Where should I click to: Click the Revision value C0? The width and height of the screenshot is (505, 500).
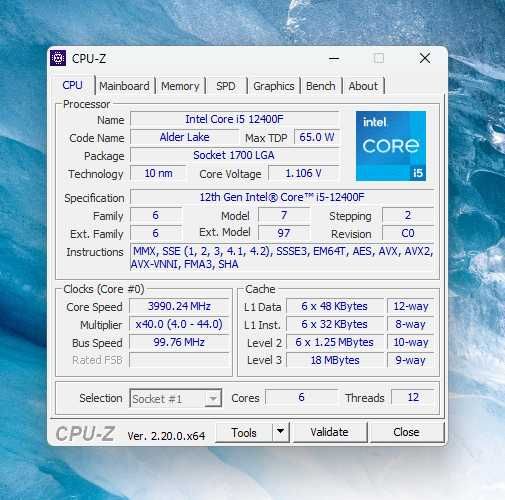(408, 233)
